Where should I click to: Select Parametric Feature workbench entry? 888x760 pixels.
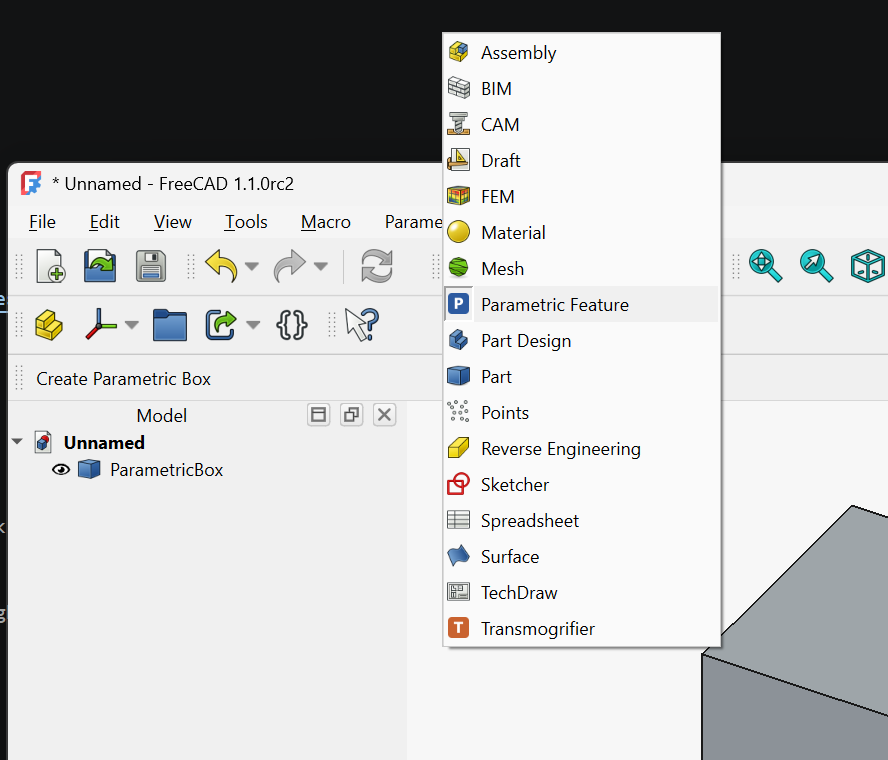click(582, 305)
